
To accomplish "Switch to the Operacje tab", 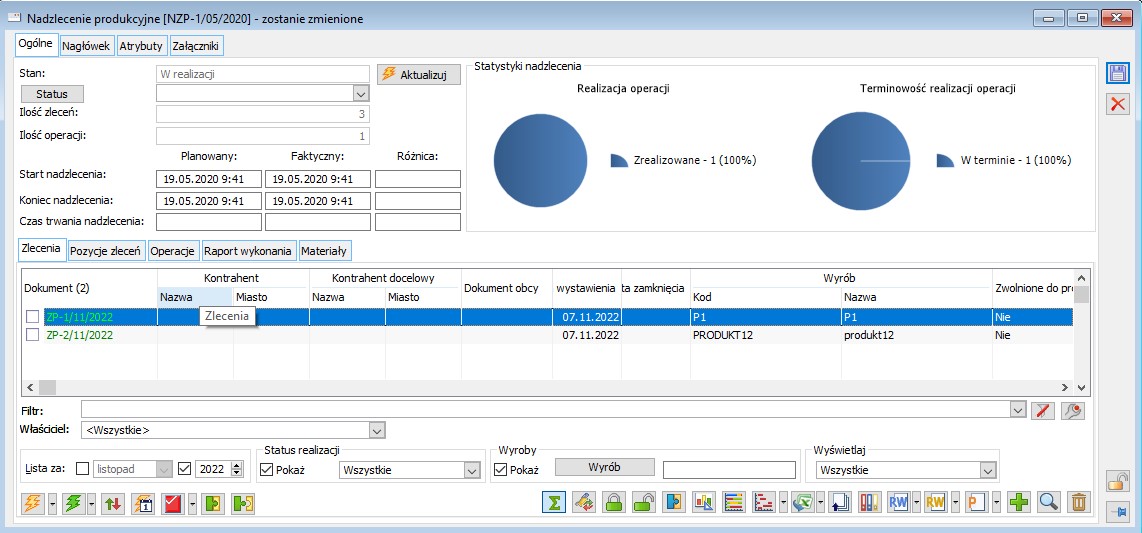I will coord(172,251).
